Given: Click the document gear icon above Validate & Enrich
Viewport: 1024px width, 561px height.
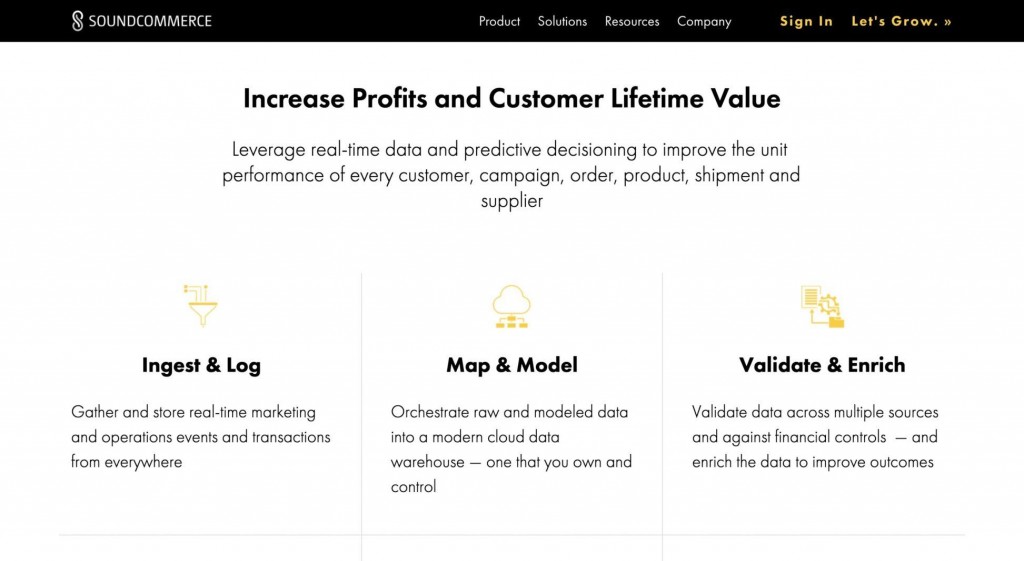Looking at the screenshot, I should (822, 306).
